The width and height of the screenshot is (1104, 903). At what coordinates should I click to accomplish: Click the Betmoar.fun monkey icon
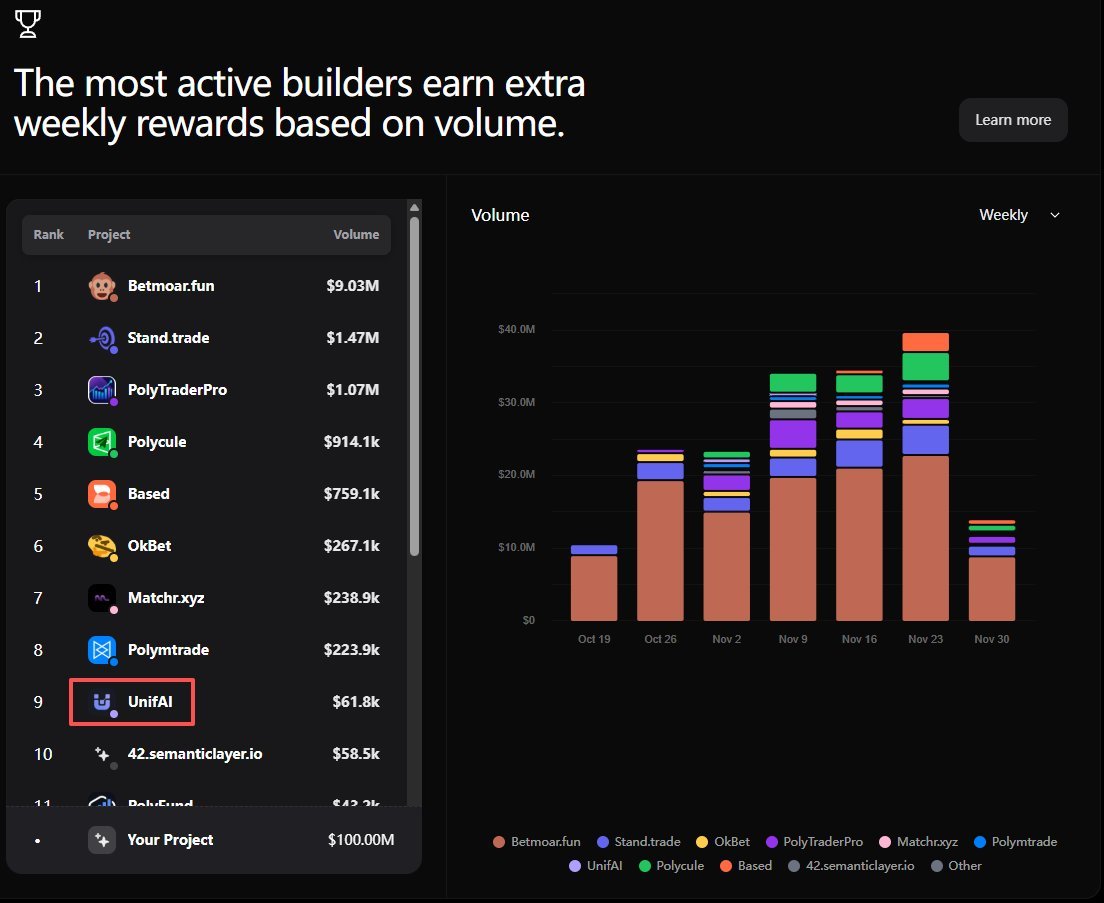[x=102, y=286]
